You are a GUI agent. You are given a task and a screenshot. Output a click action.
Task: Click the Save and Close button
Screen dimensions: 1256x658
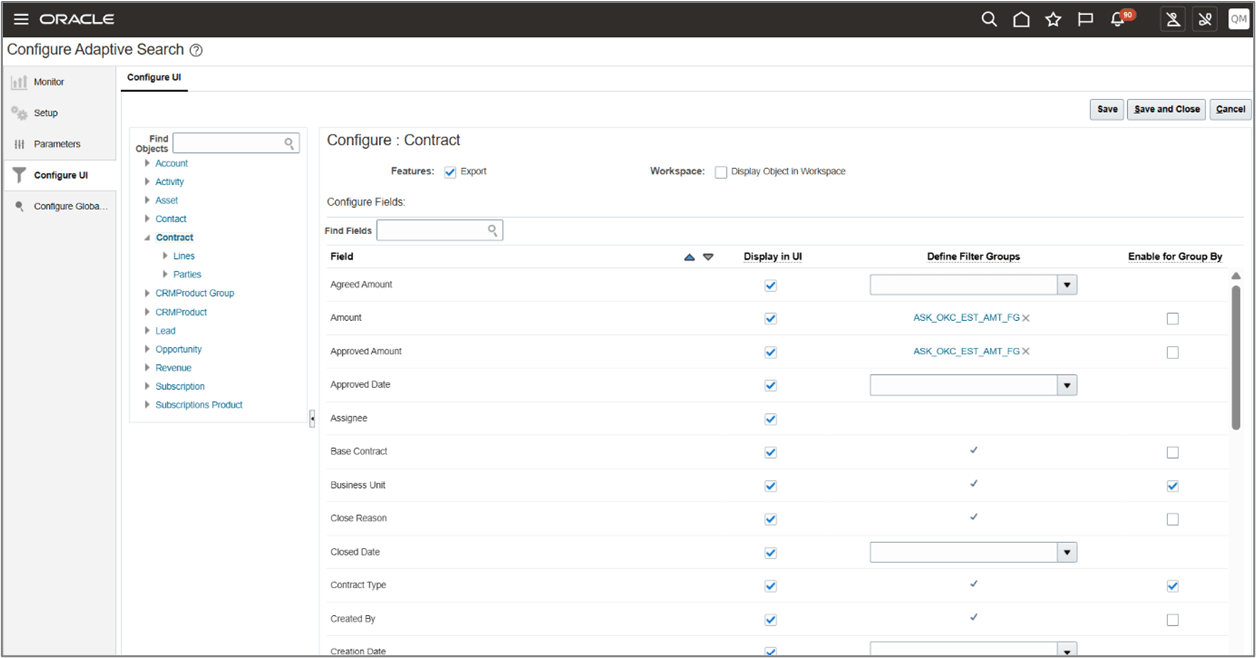[x=1166, y=109]
